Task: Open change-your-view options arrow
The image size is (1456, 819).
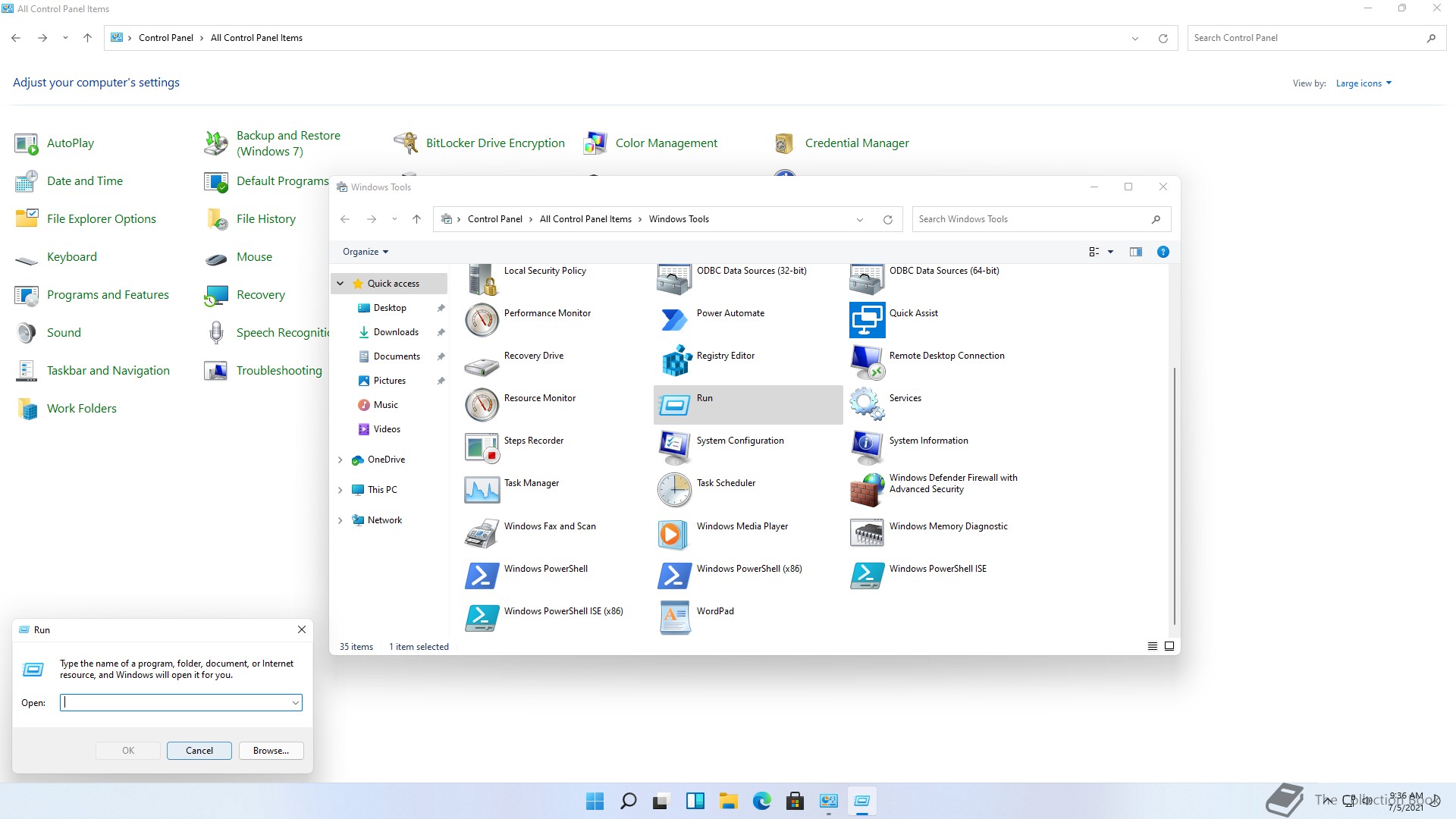Action: [1110, 252]
